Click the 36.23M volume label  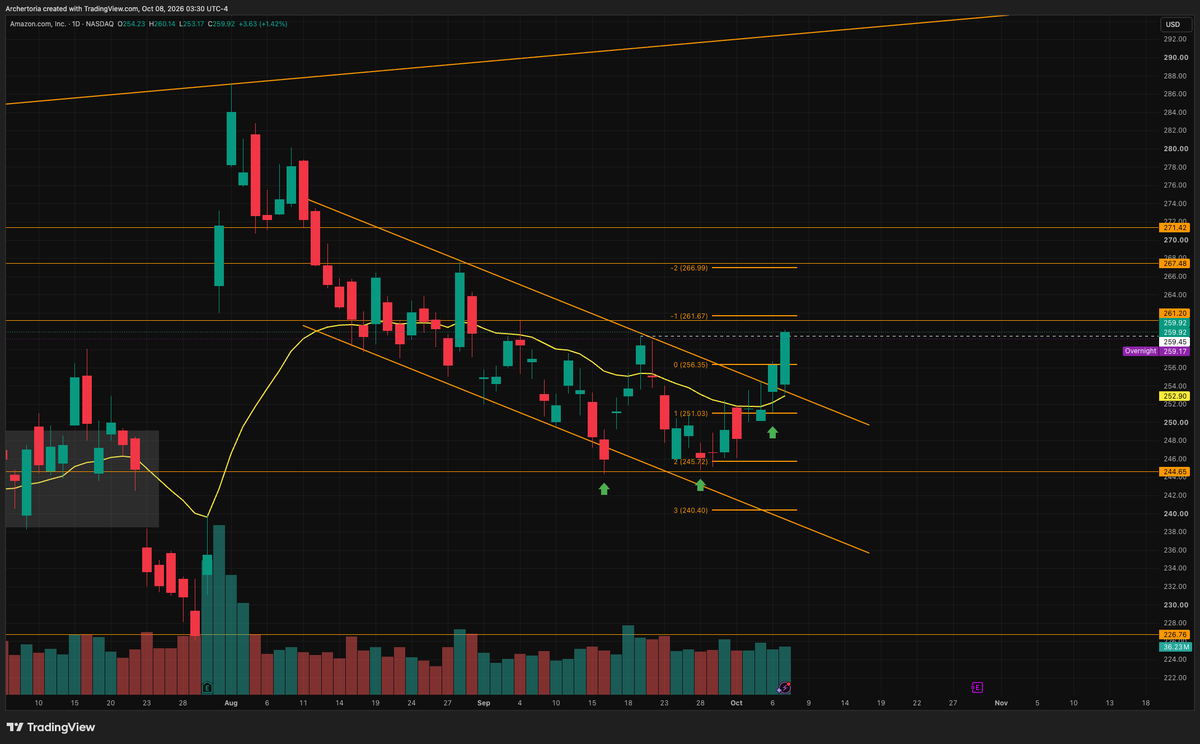[1175, 647]
